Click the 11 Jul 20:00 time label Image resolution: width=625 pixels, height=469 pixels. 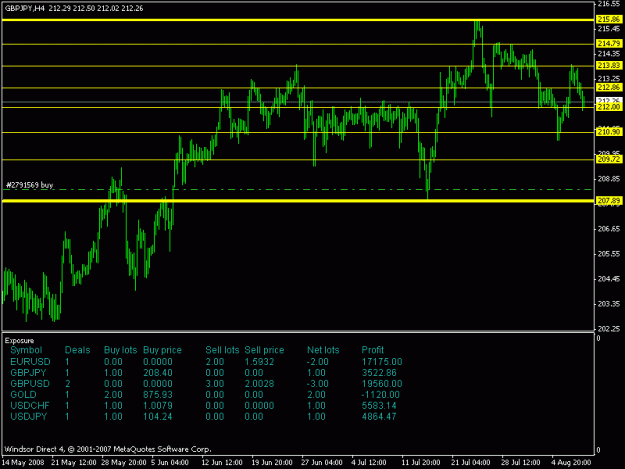click(x=421, y=463)
